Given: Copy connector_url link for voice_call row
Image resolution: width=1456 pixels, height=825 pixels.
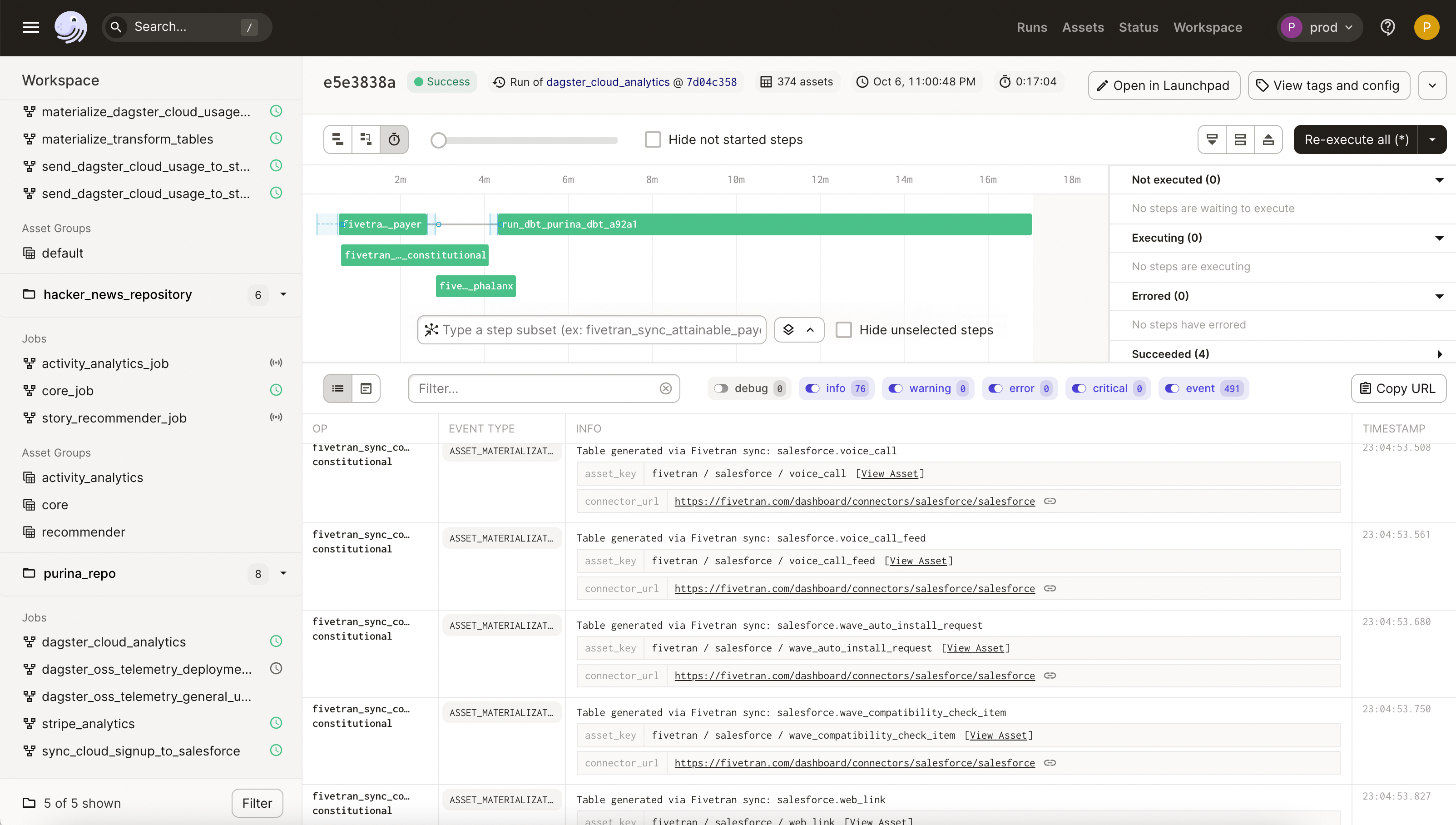Looking at the screenshot, I should click(x=1050, y=501).
